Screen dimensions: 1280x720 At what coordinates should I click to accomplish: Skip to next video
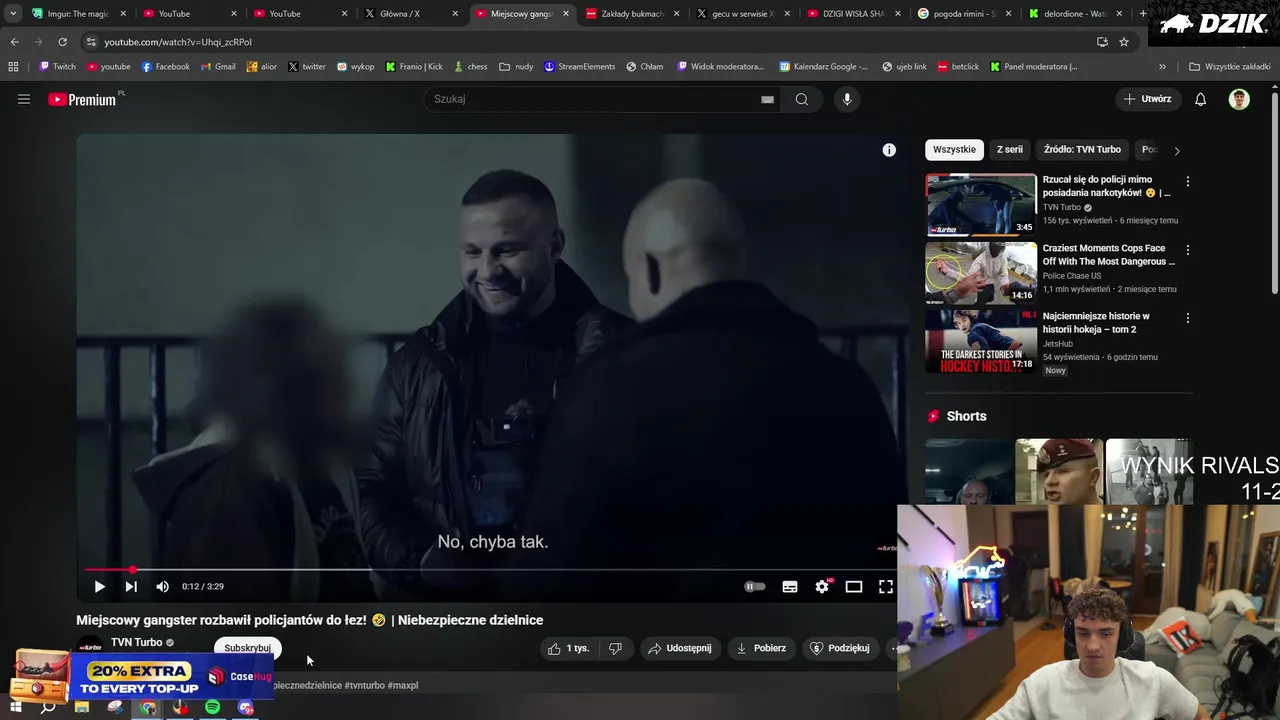pyautogui.click(x=131, y=587)
